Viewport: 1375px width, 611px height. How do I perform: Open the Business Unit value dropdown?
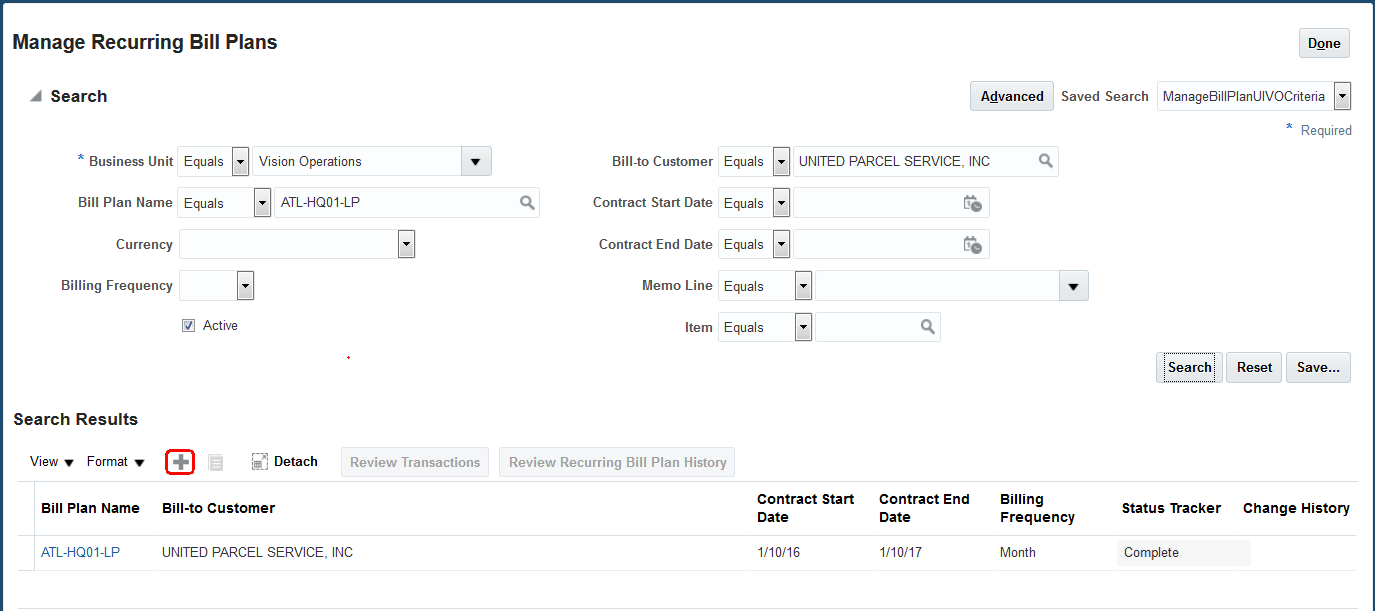(x=476, y=161)
